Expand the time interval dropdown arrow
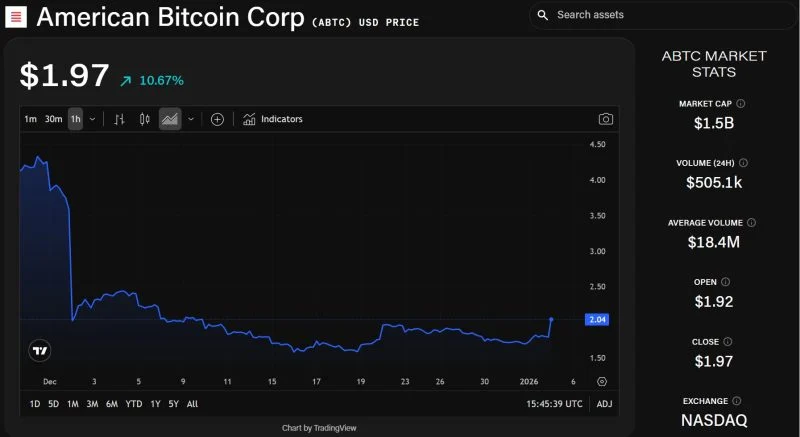Image resolution: width=800 pixels, height=437 pixels. pos(93,119)
